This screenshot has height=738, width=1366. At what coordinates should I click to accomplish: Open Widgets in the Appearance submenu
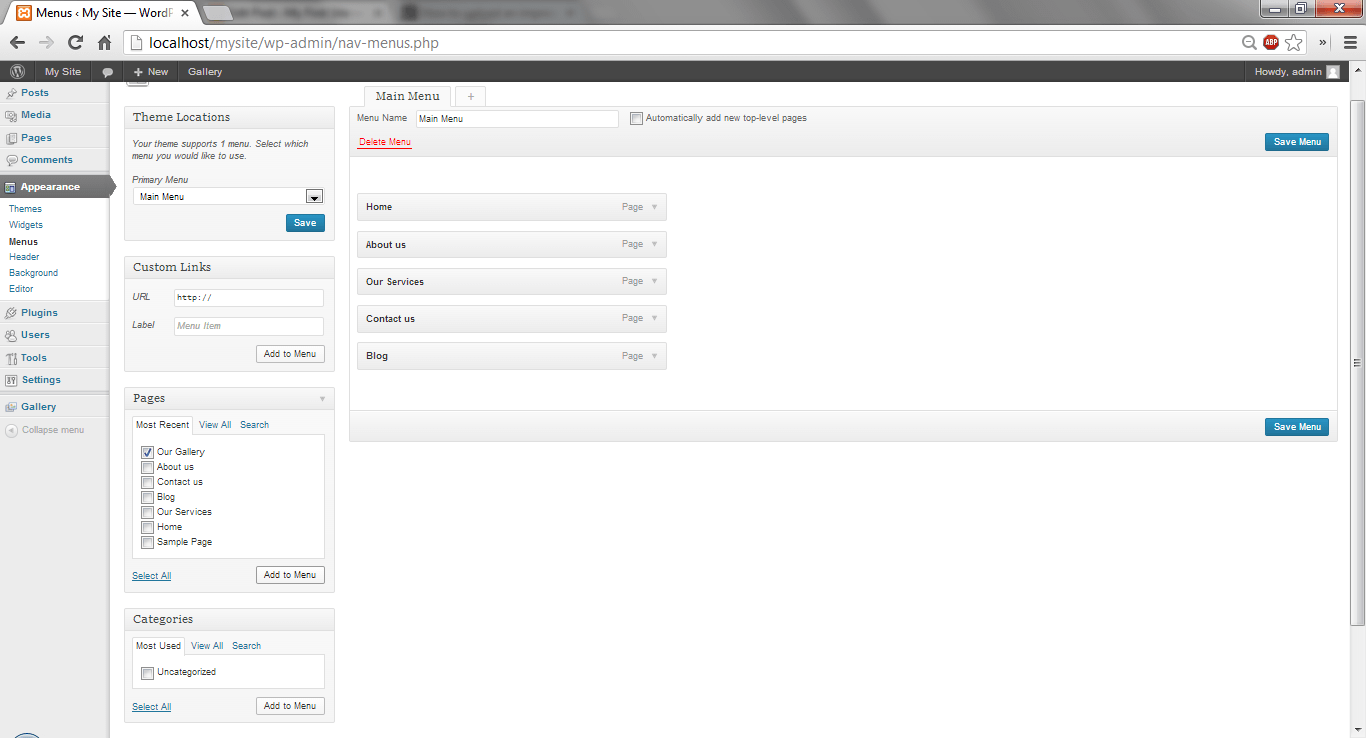pos(26,225)
